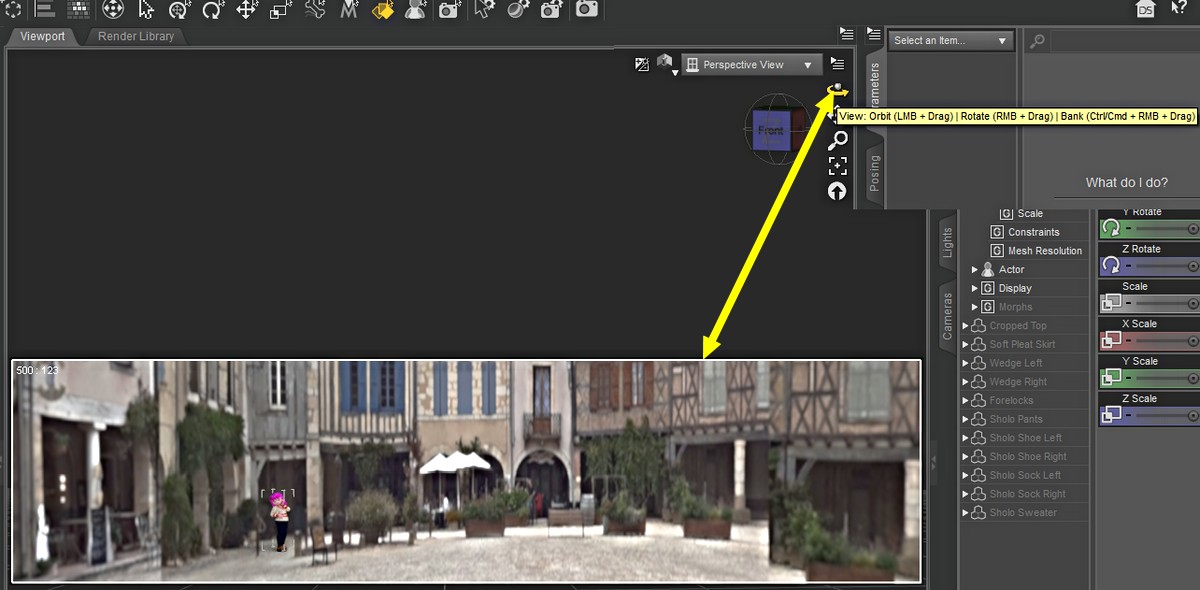The width and height of the screenshot is (1200, 590).
Task: Switch to the Render Library tab
Action: point(136,36)
